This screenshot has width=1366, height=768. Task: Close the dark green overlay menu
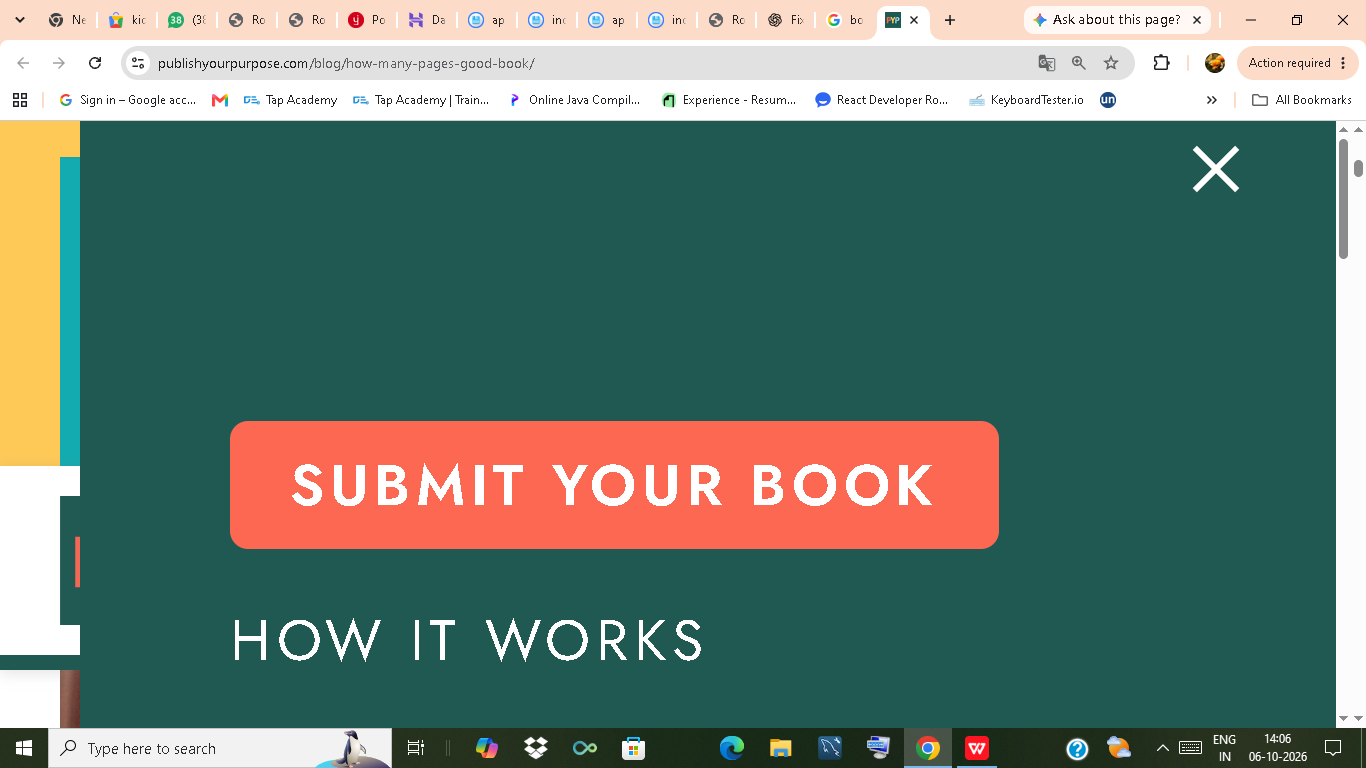tap(1216, 169)
